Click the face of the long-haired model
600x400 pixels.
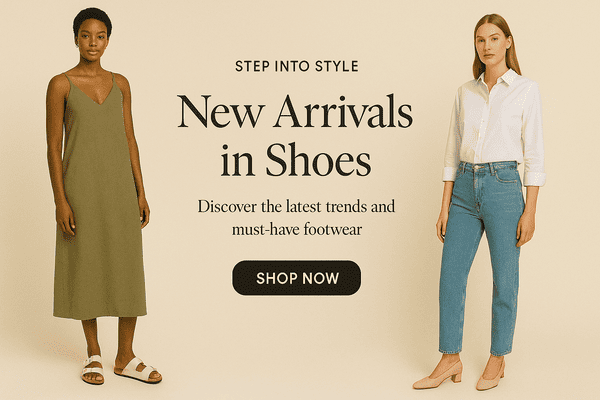(493, 45)
